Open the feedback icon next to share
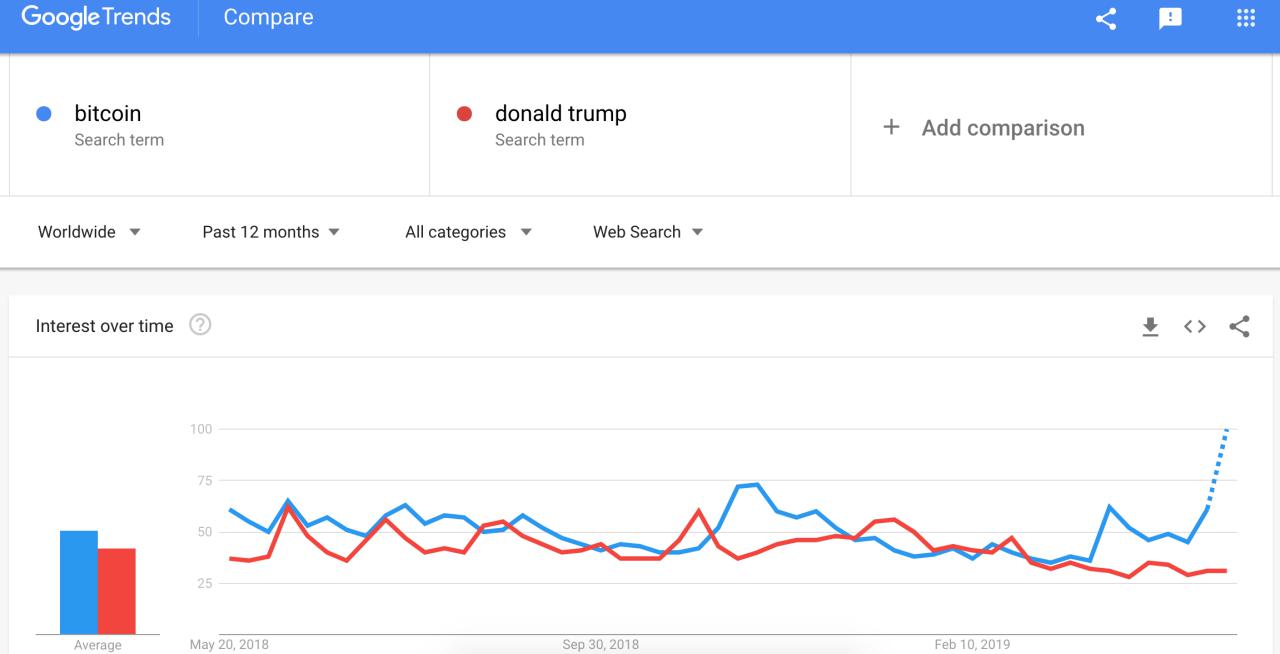The height and width of the screenshot is (654, 1280). (x=1170, y=17)
